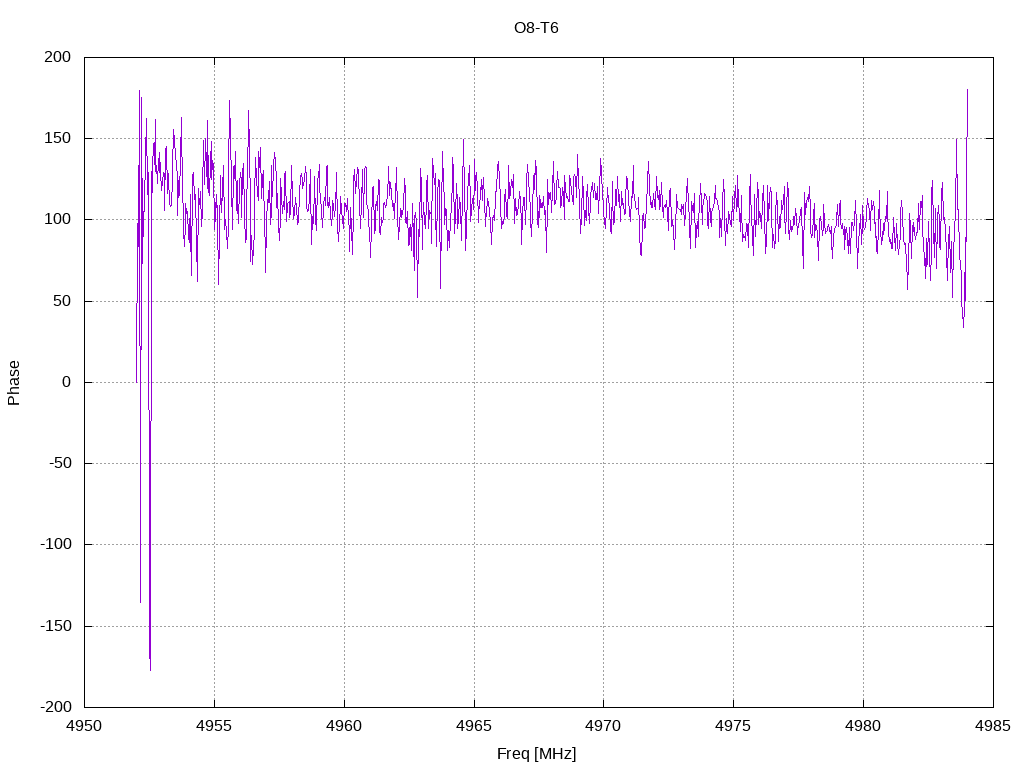Click the y-axis tick label -200
Image resolution: width=1024 pixels, height=768 pixels.
coord(56,707)
